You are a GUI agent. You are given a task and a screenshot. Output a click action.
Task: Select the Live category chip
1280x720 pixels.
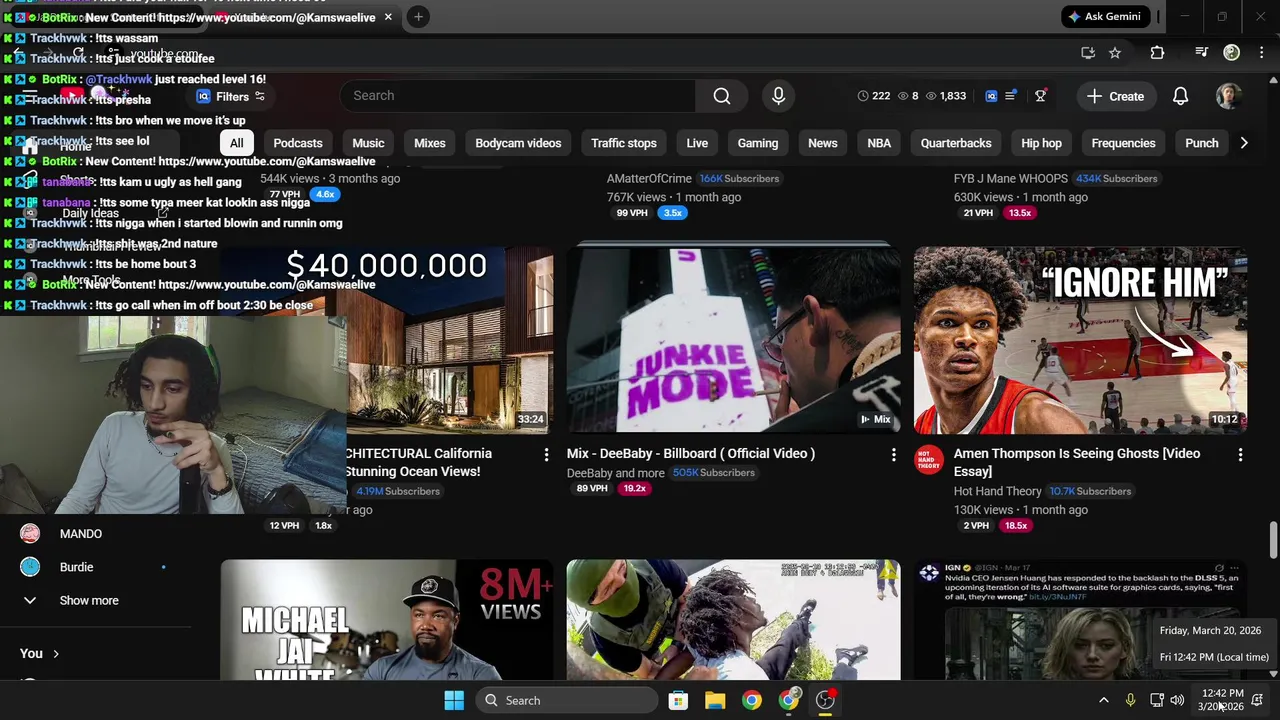(x=697, y=143)
